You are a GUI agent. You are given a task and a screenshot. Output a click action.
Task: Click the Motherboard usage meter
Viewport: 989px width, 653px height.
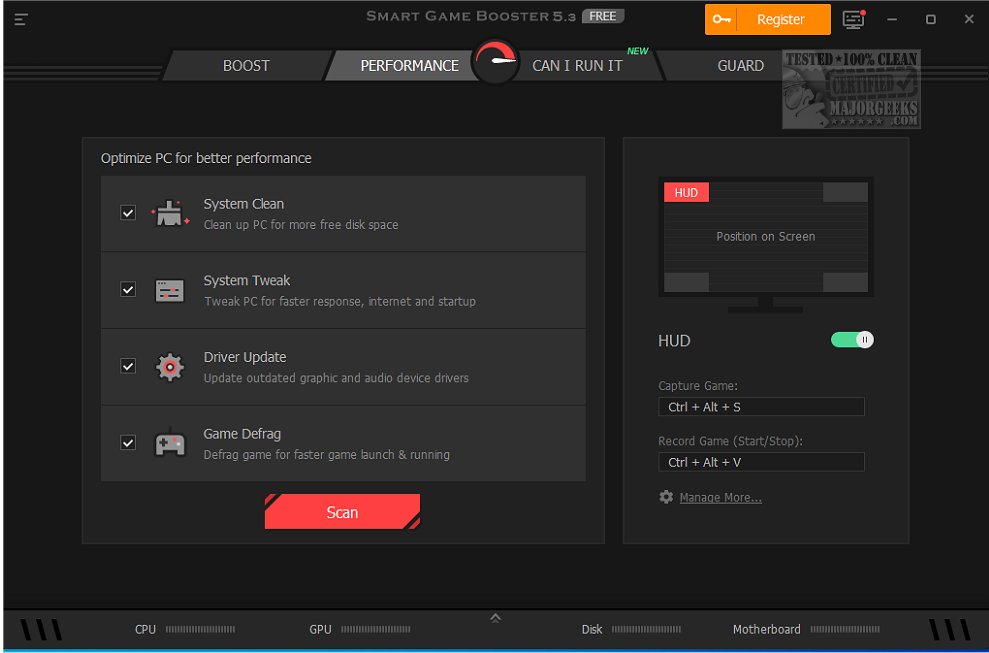click(x=845, y=629)
